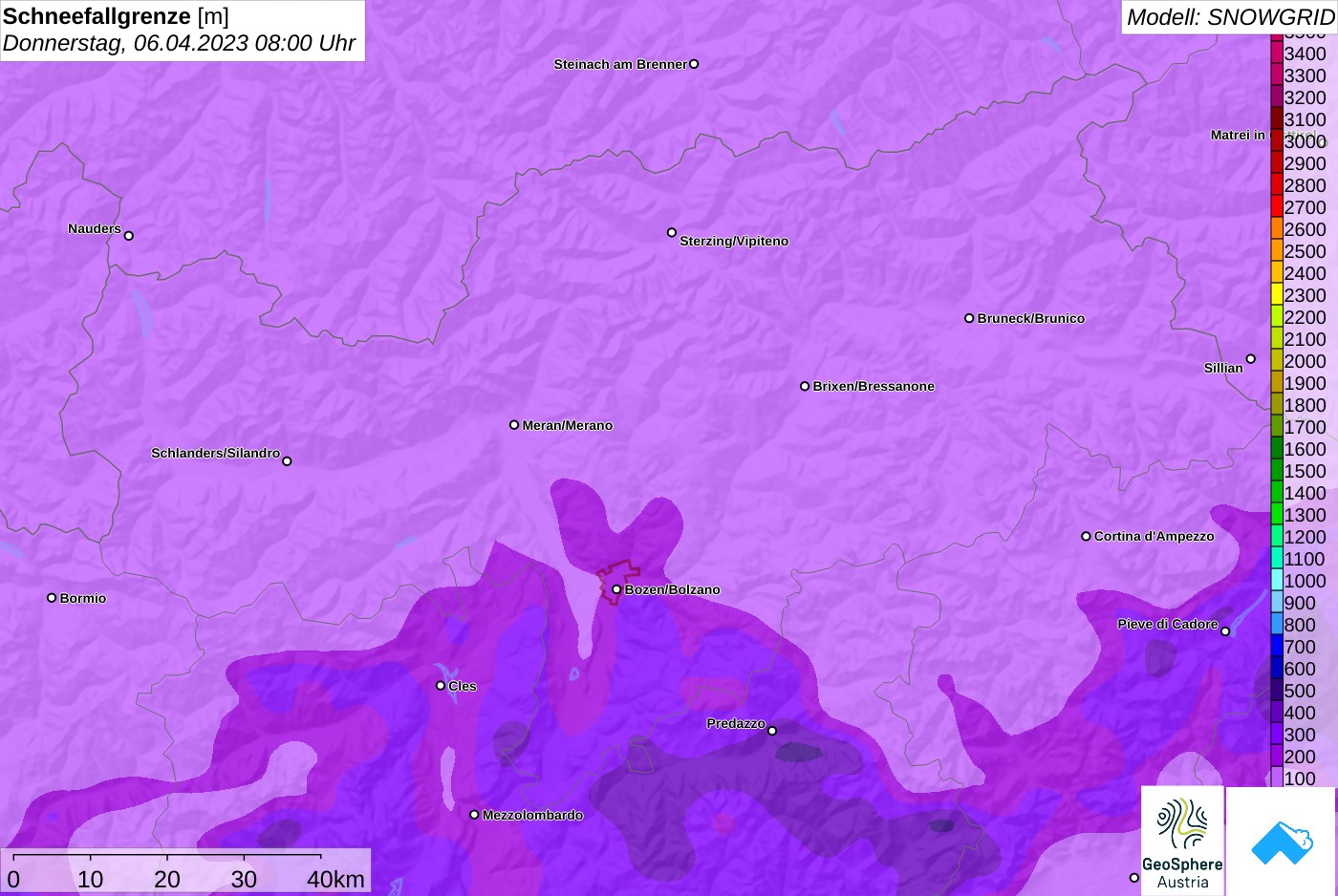Select the Bozen/Bolzano marker dot

tap(616, 589)
